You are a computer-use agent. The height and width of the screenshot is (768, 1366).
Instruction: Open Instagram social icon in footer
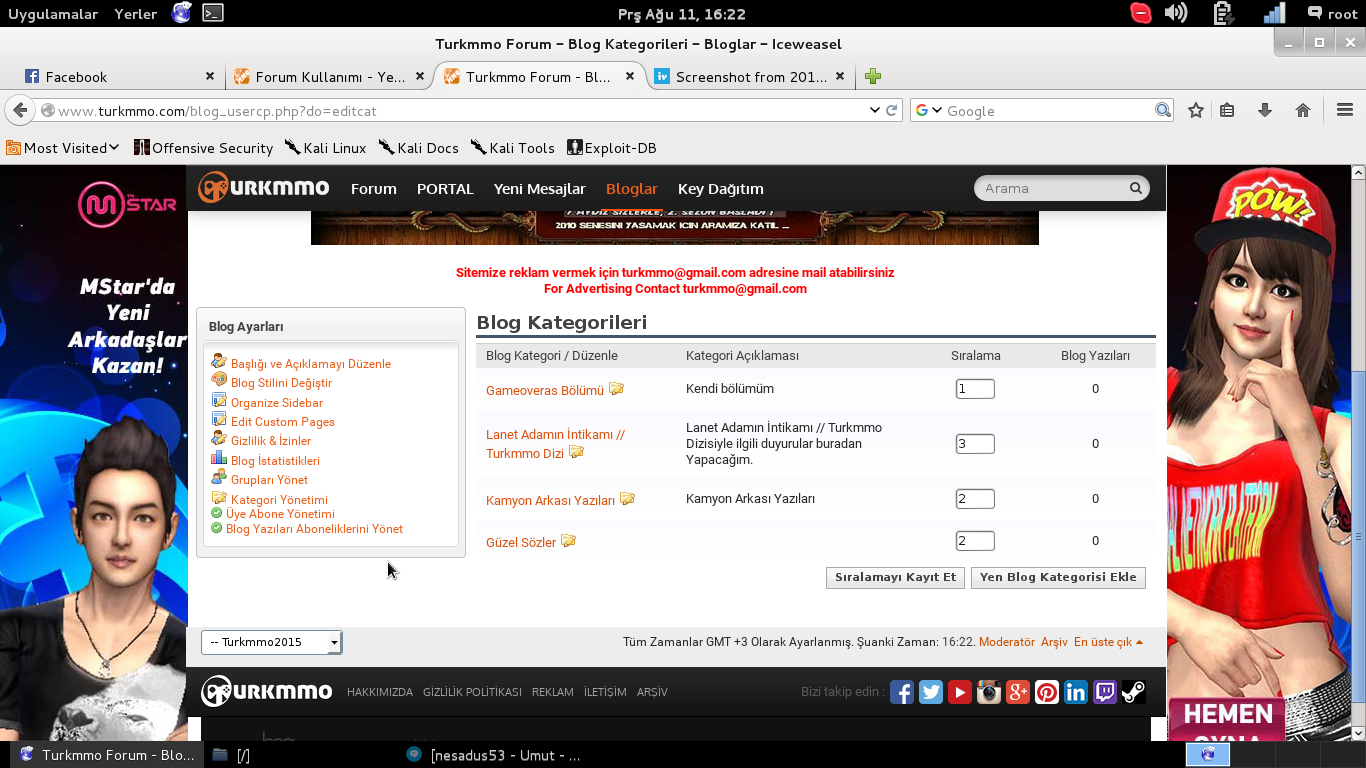click(x=989, y=692)
